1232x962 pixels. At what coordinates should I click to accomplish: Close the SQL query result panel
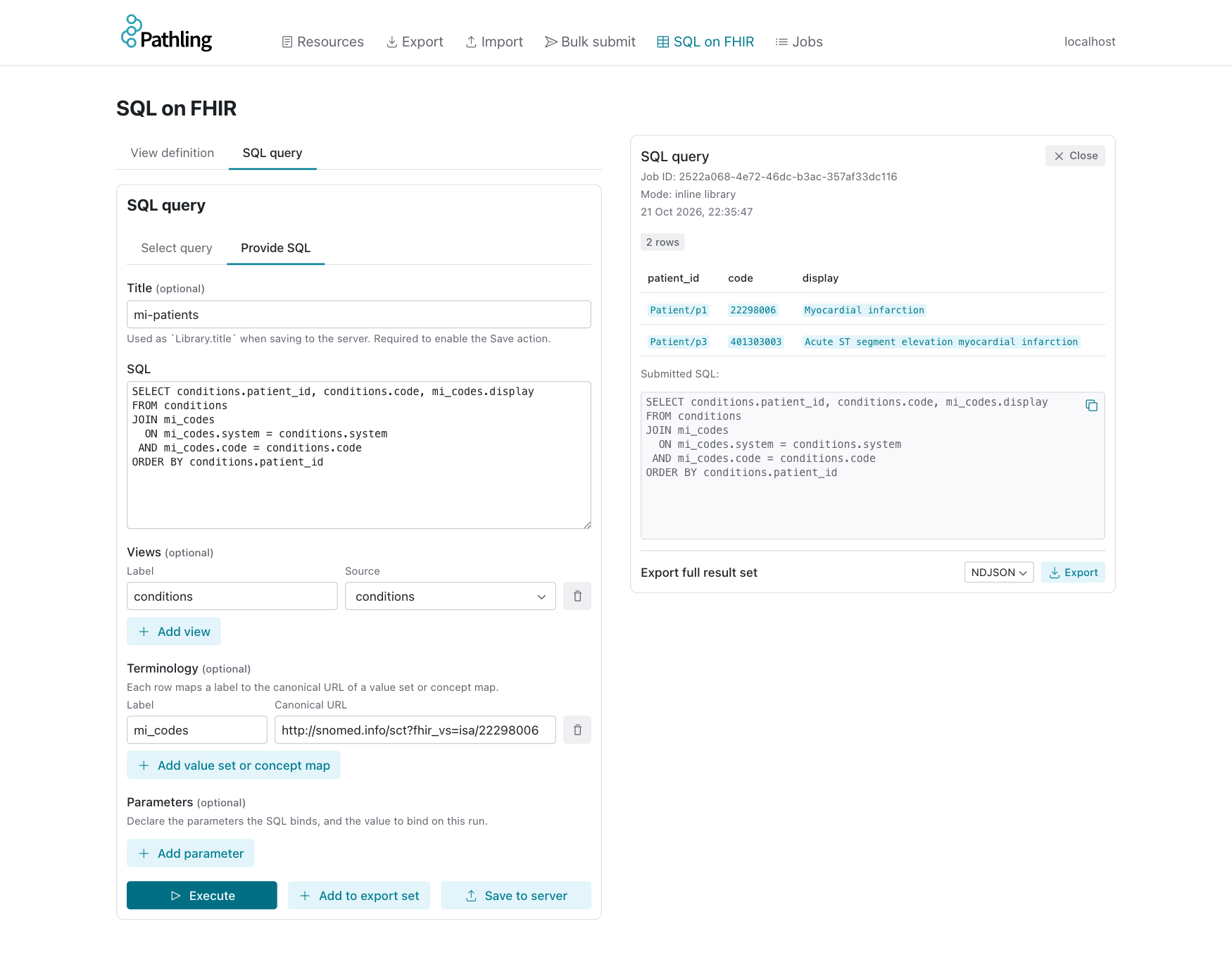coord(1075,156)
